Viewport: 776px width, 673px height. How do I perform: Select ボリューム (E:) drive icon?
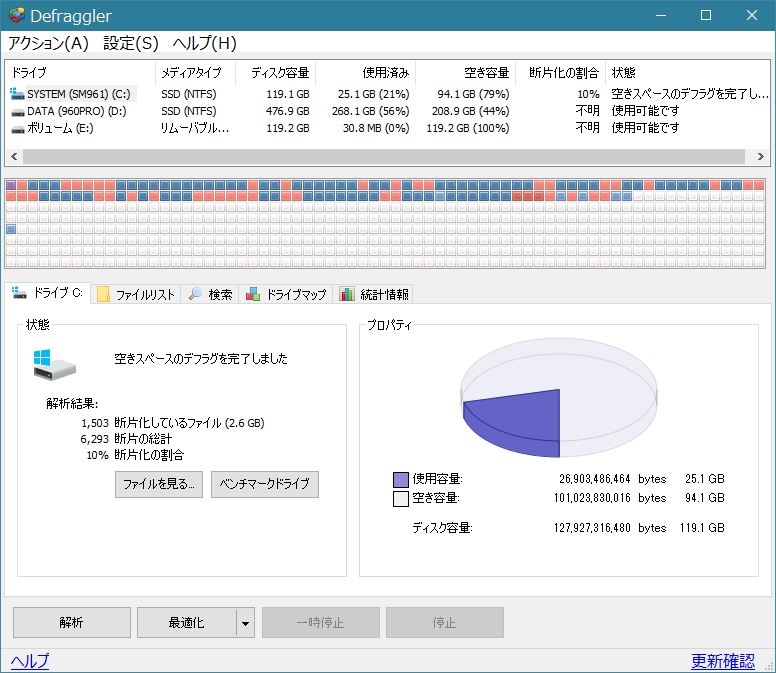coord(17,129)
